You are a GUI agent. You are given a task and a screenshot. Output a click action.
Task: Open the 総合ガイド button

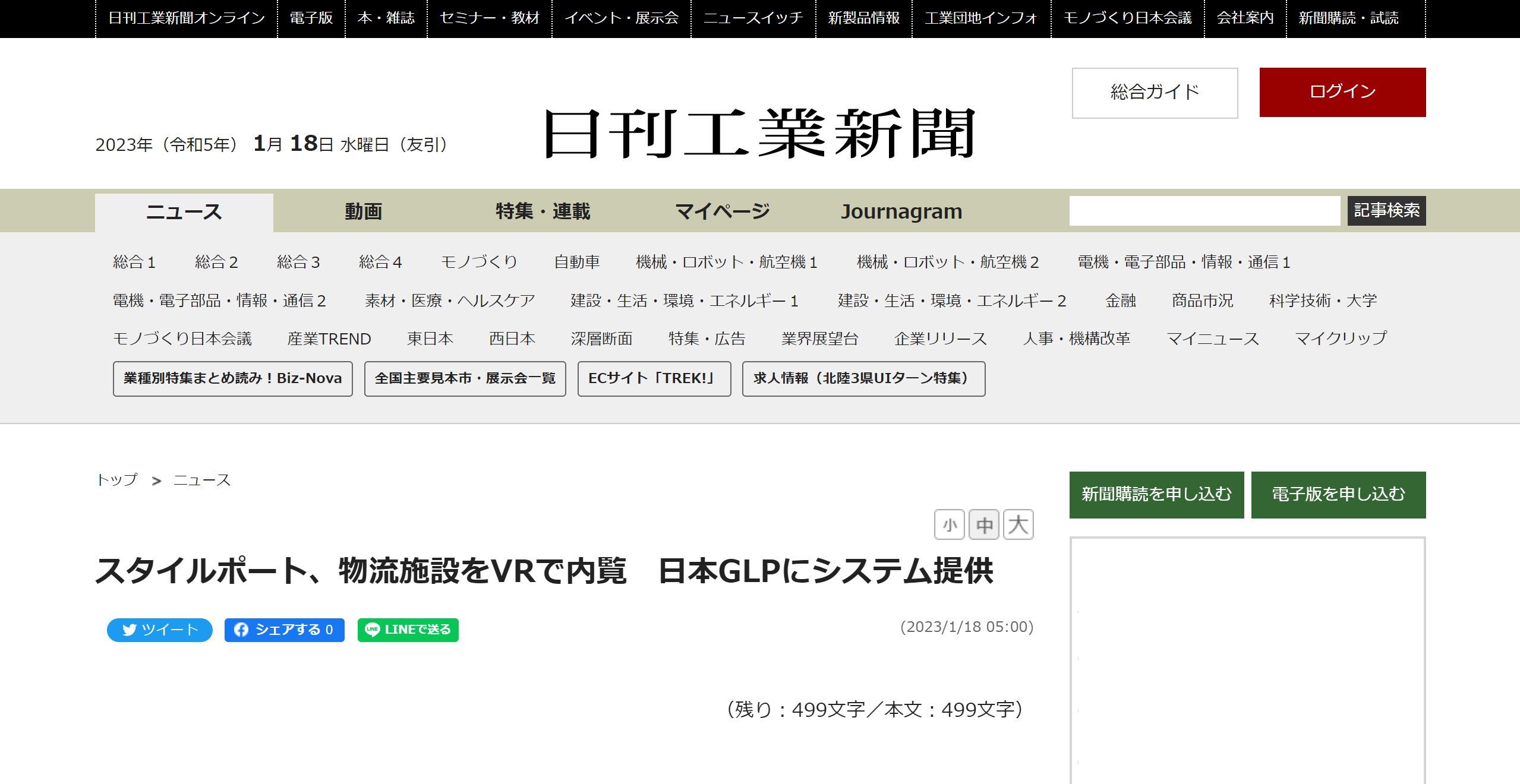pyautogui.click(x=1155, y=93)
